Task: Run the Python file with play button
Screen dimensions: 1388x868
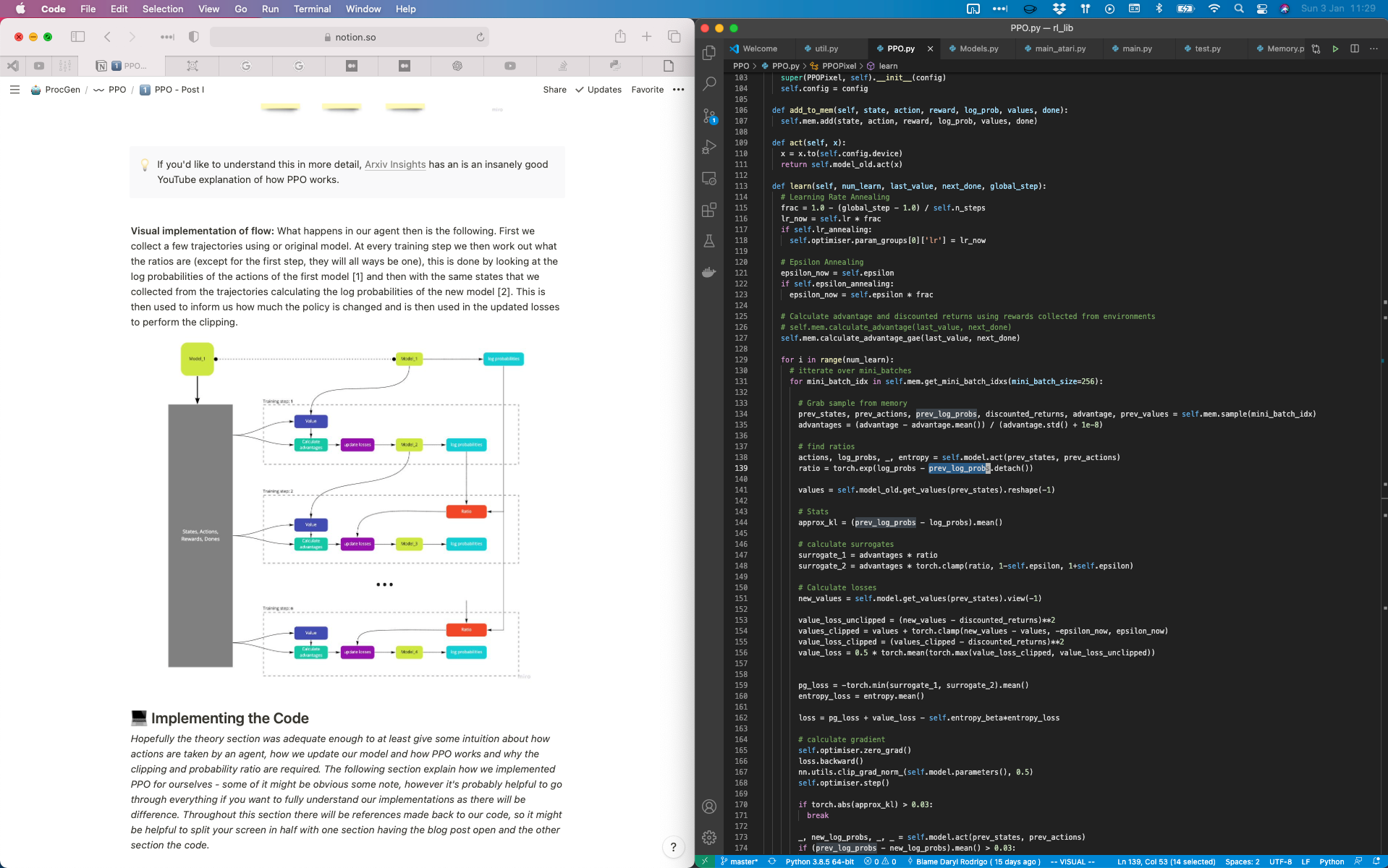Action: (x=1335, y=48)
